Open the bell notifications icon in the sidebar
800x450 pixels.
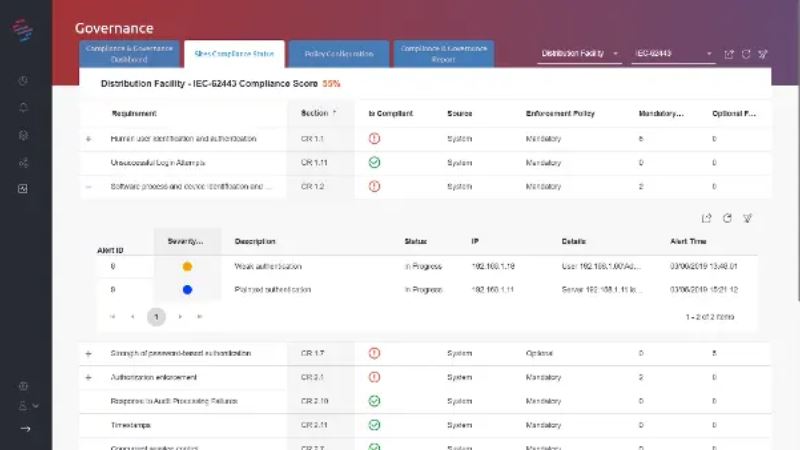point(24,108)
